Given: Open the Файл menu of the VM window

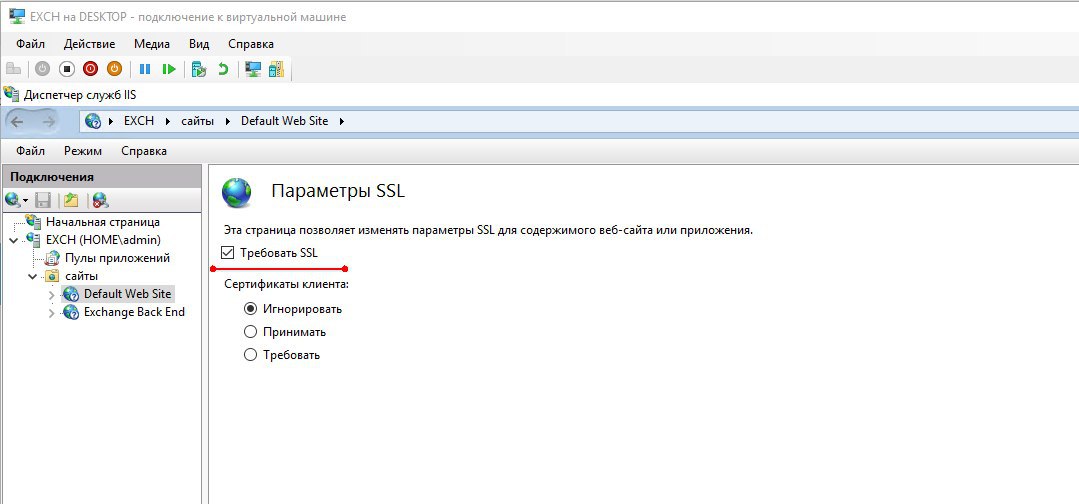Looking at the screenshot, I should tap(30, 44).
